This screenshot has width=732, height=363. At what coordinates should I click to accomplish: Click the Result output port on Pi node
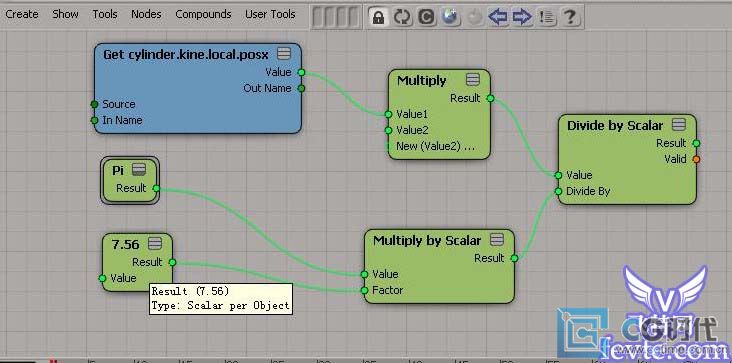(156, 188)
